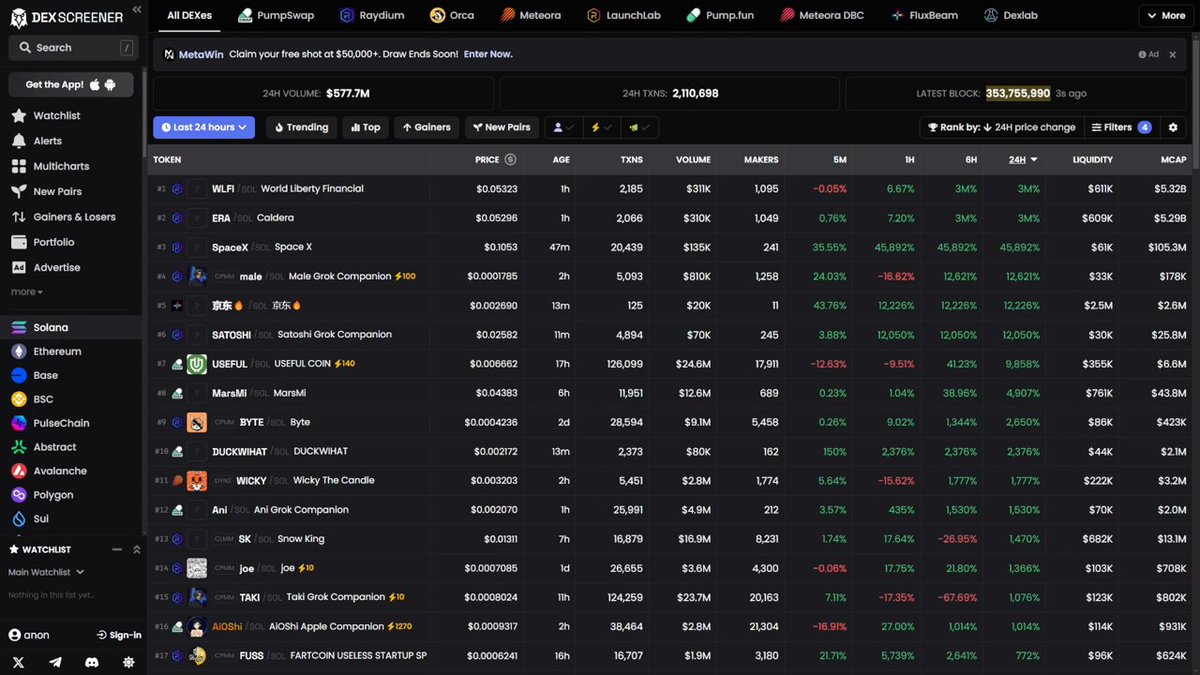Toggle the boosted lightning filter

pos(601,127)
